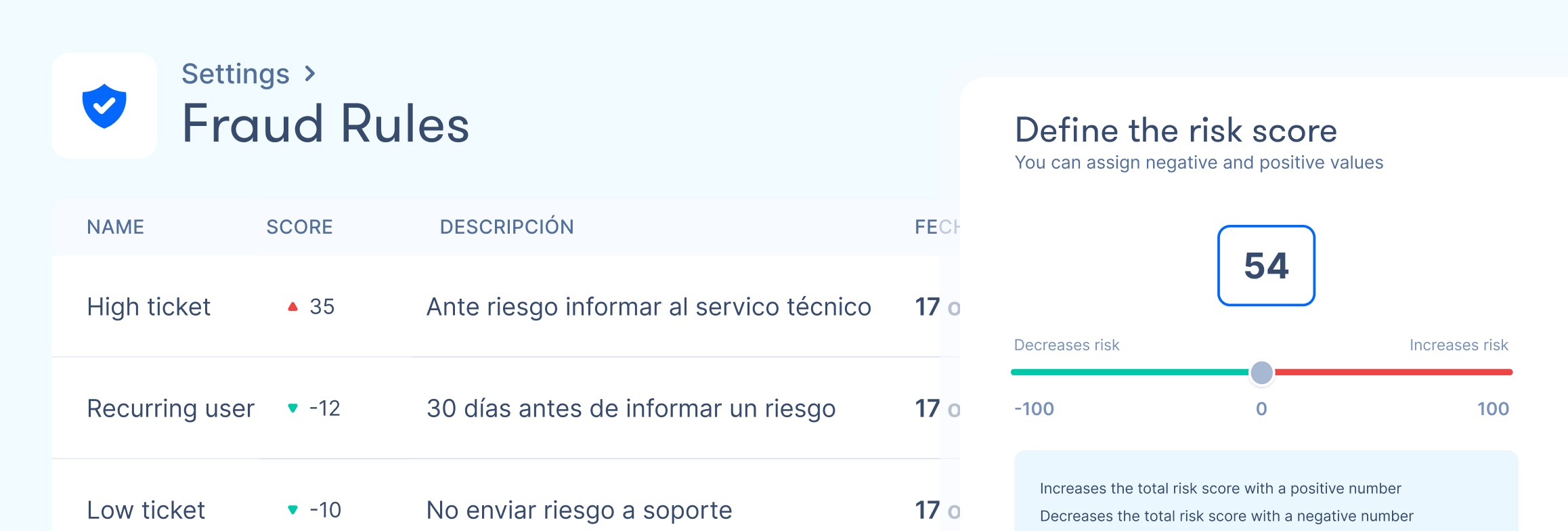
Task: Select the score value -12
Action: point(325,408)
